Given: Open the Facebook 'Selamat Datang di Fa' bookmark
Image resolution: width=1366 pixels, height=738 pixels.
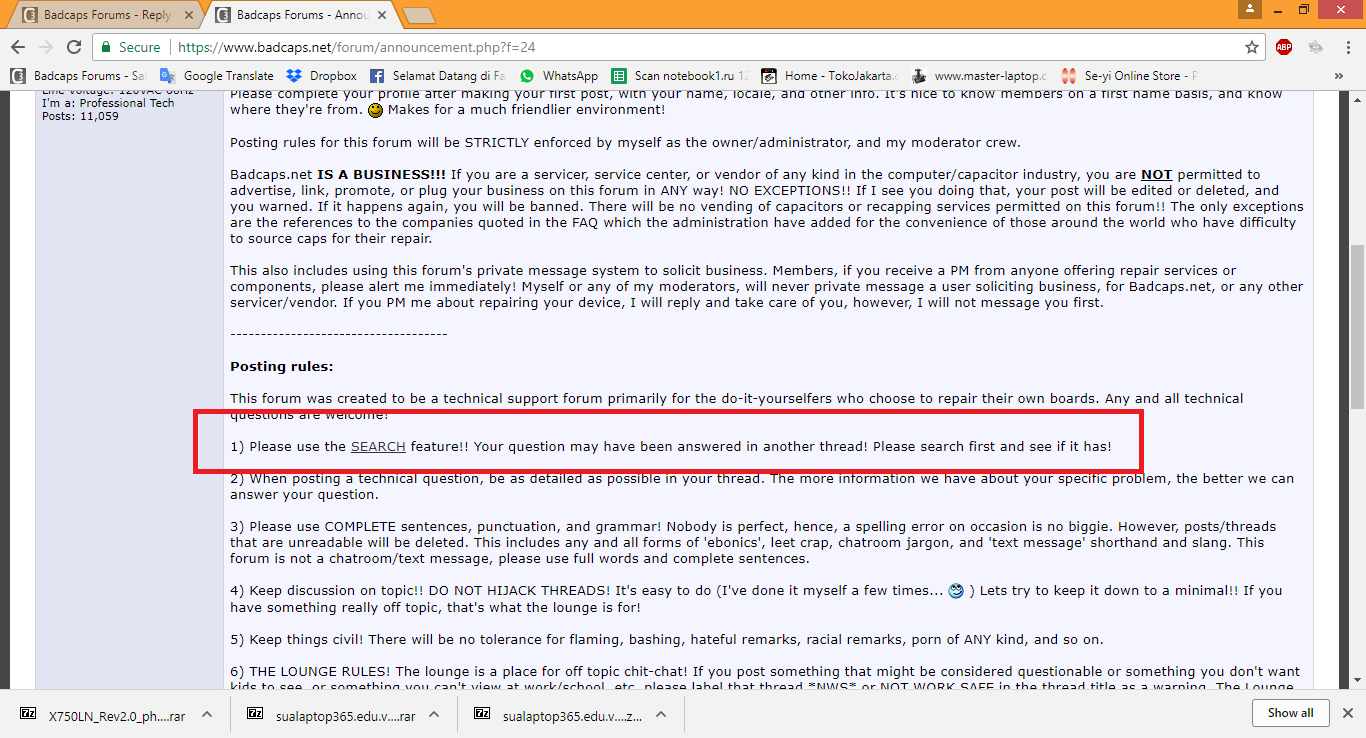Looking at the screenshot, I should click(437, 76).
